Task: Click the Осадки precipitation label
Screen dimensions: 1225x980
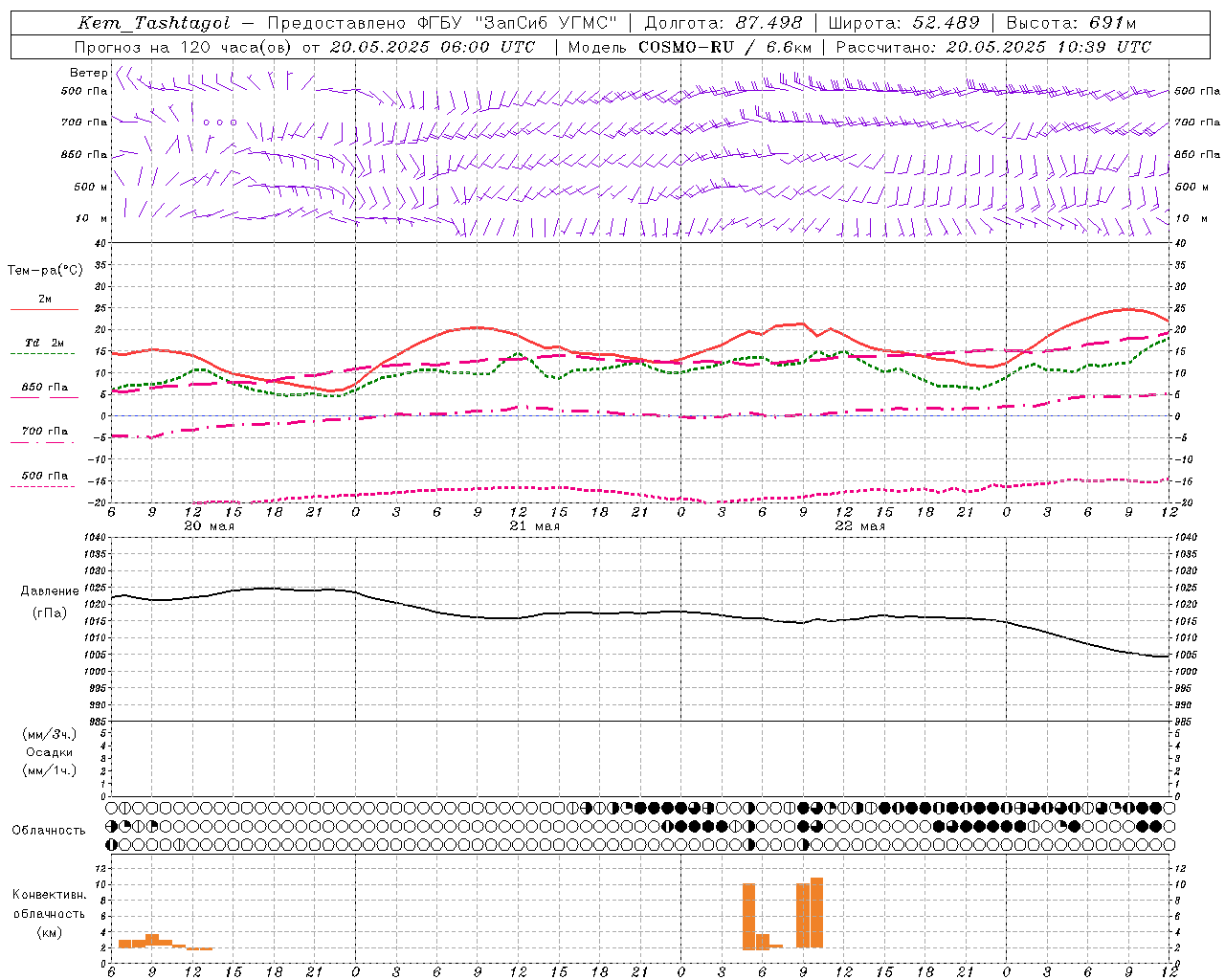Action: pos(50,752)
